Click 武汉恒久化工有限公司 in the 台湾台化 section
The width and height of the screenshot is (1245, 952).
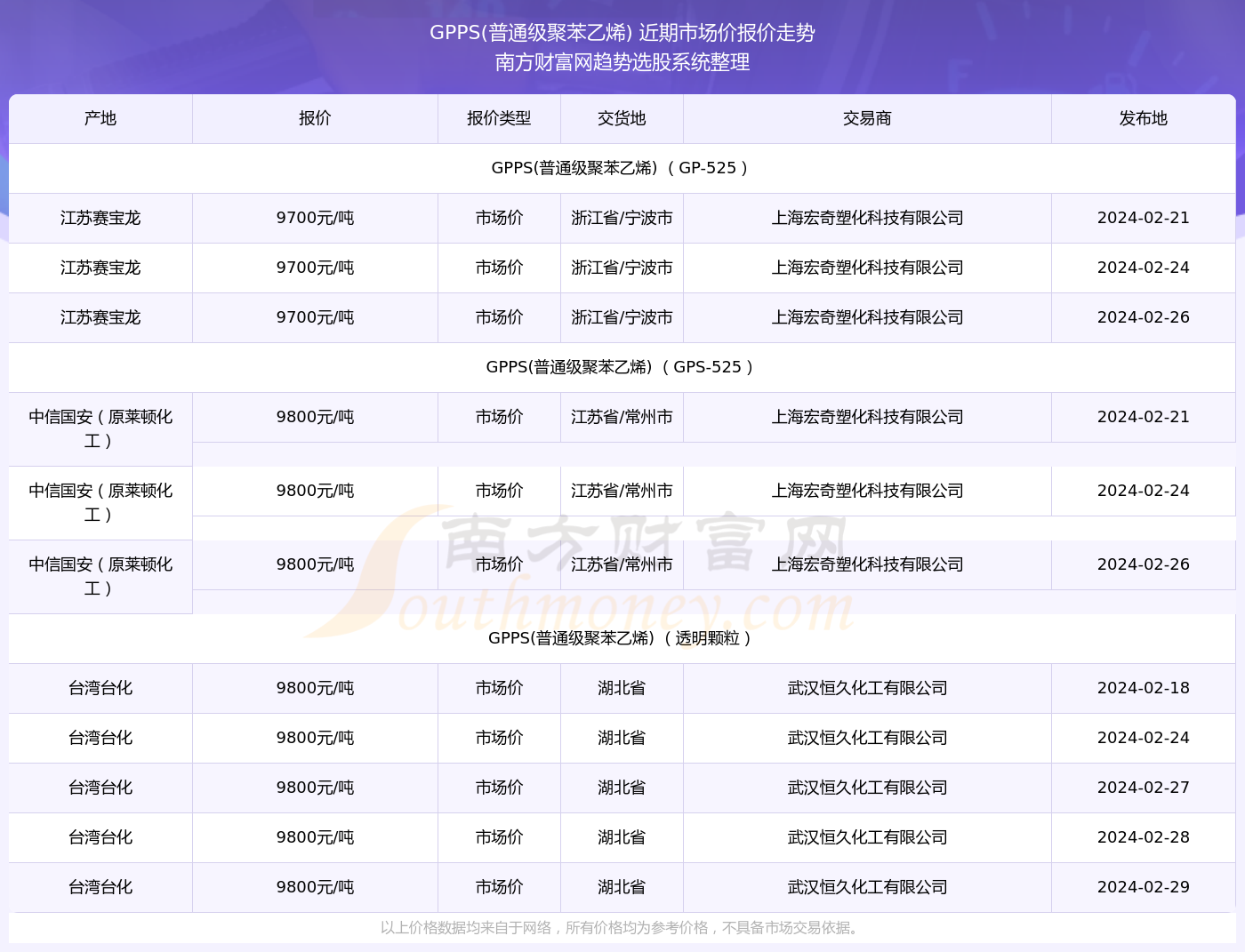point(866,687)
